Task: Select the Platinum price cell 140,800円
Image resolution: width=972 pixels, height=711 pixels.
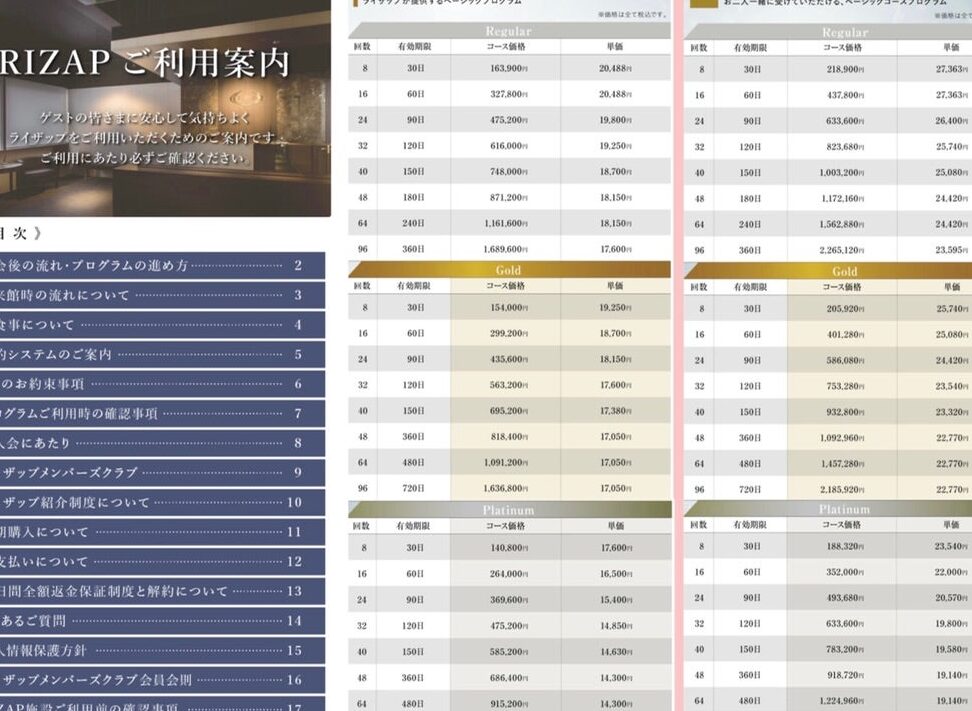Action: 508,548
